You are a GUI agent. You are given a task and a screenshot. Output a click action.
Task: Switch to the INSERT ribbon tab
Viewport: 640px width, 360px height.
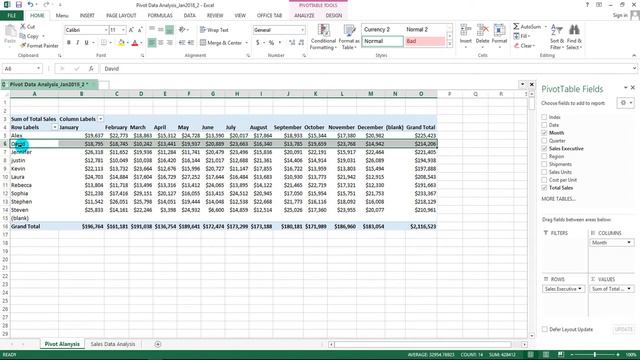(x=87, y=16)
